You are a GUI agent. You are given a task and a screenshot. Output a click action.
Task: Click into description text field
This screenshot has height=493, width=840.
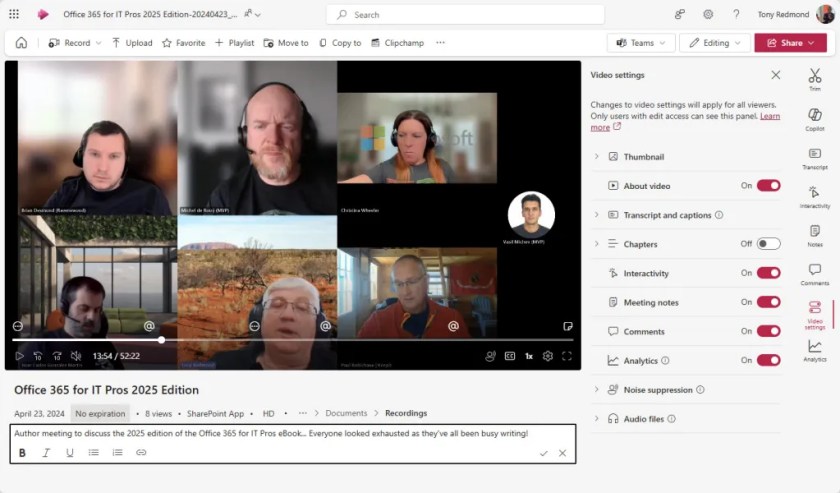292,434
